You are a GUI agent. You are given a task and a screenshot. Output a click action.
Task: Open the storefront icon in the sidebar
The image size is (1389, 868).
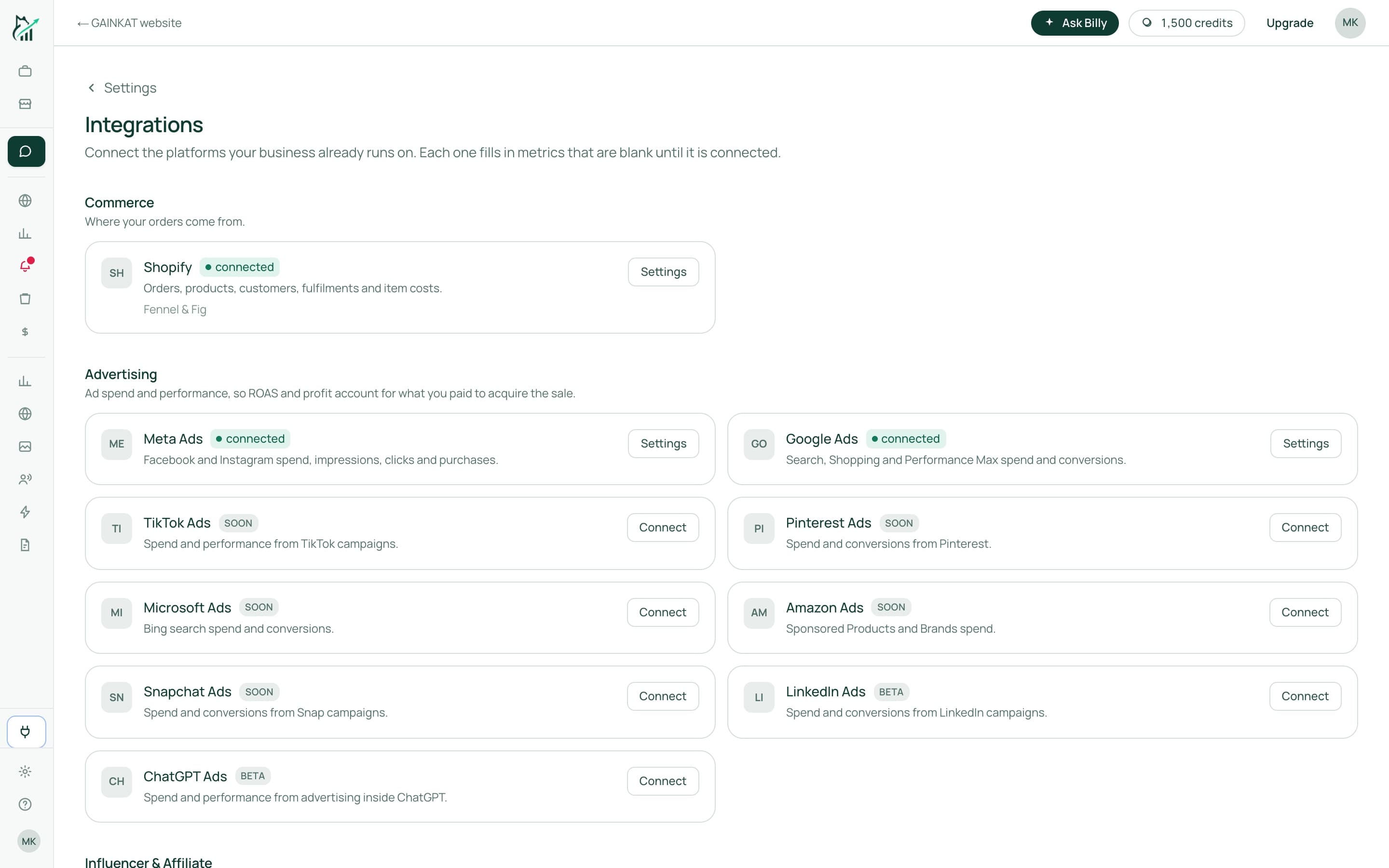click(x=25, y=104)
